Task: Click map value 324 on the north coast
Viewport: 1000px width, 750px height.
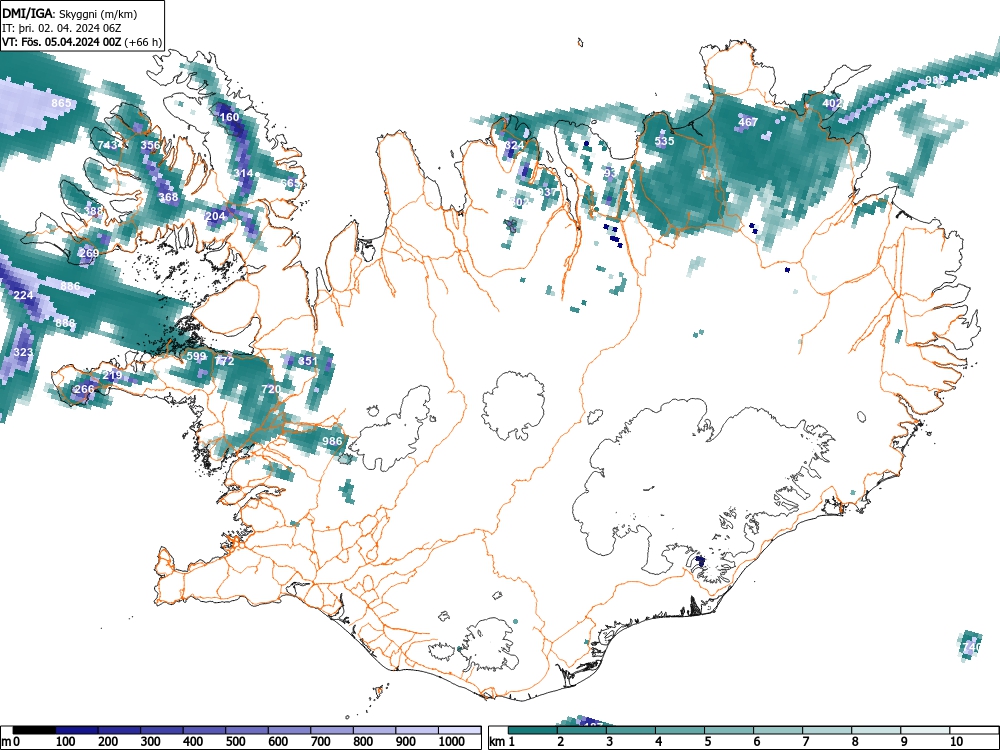Action: point(514,145)
